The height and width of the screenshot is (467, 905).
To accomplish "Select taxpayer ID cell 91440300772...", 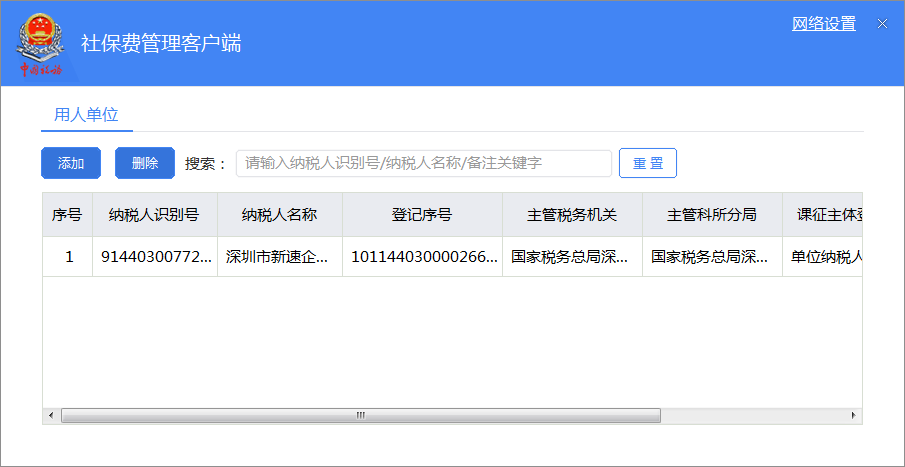I will click(x=155, y=256).
